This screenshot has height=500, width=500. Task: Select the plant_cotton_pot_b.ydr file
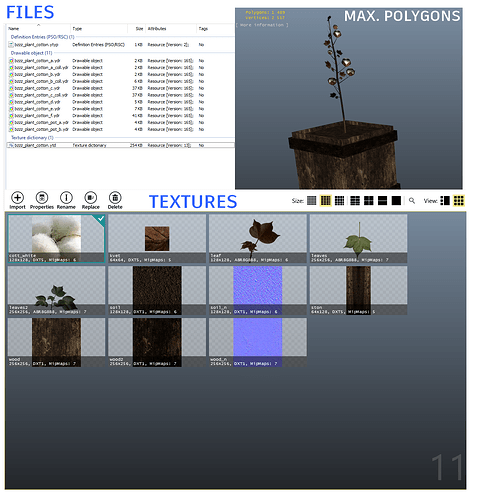tap(121, 129)
